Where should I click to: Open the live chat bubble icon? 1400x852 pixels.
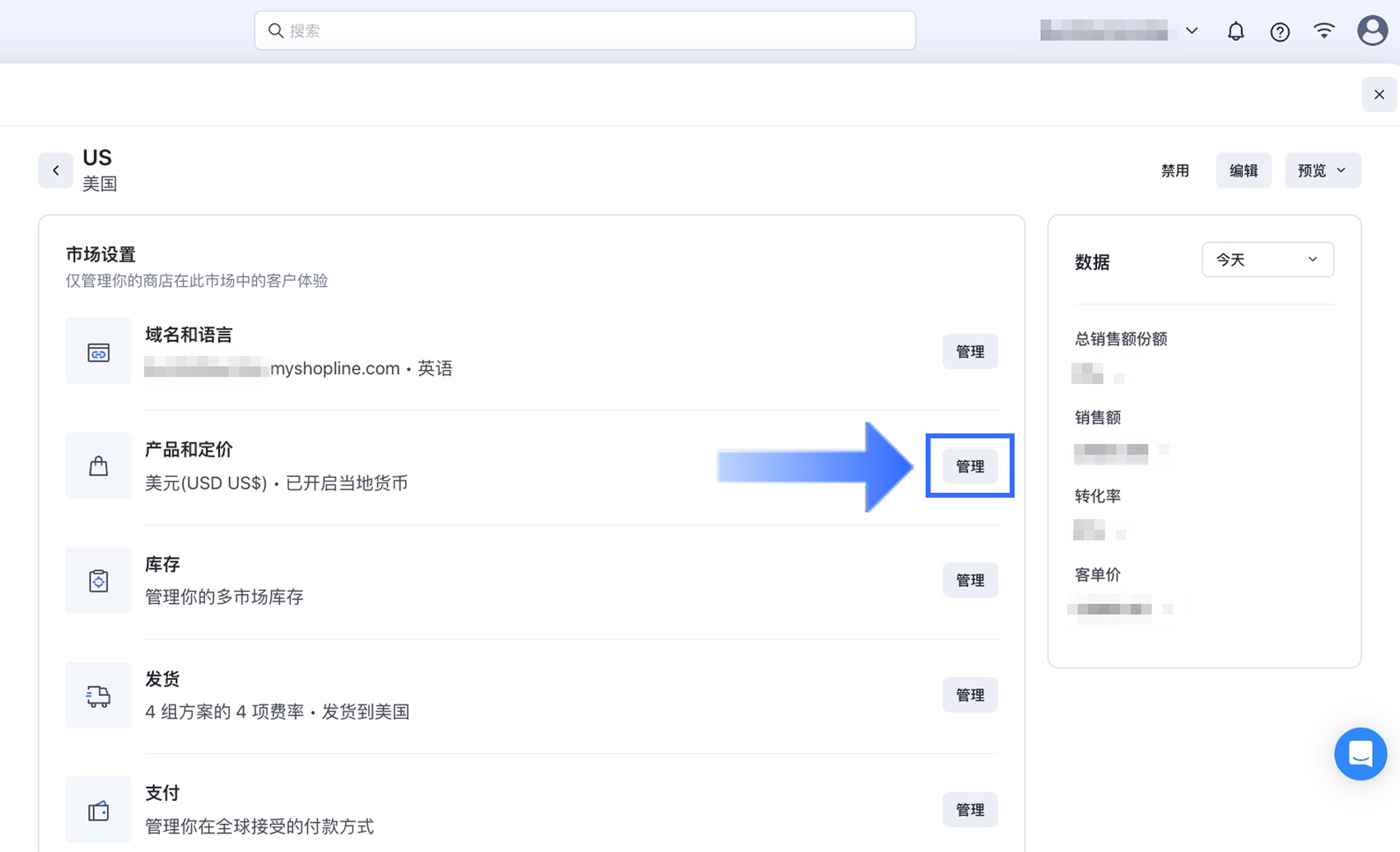[1360, 753]
